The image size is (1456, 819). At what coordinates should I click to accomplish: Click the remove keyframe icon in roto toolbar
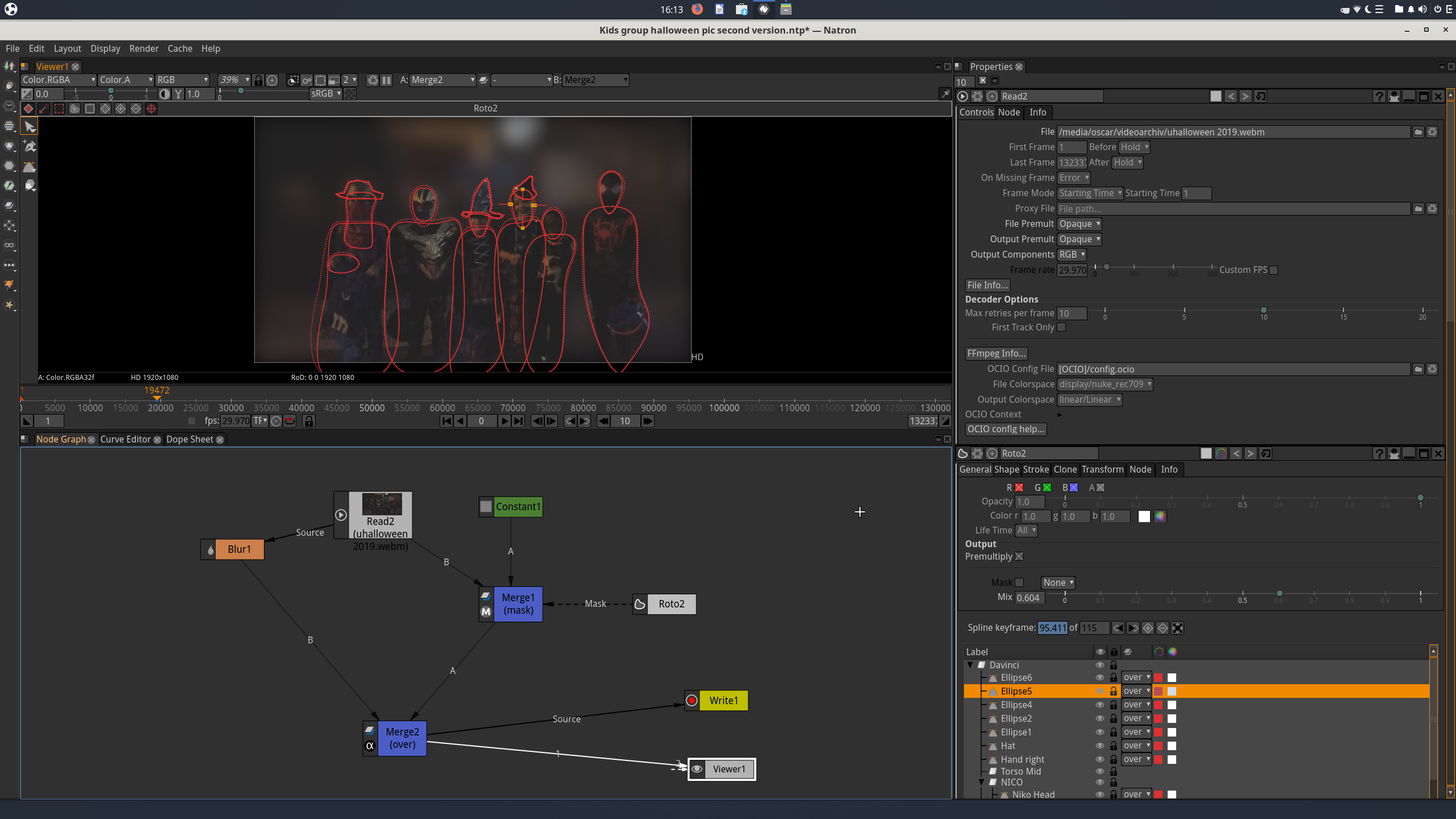136,109
